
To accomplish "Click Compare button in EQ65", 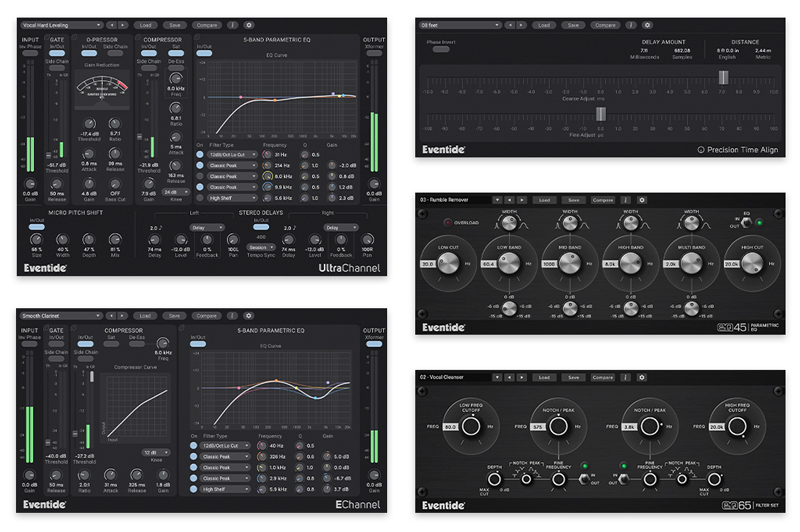I will pyautogui.click(x=603, y=377).
